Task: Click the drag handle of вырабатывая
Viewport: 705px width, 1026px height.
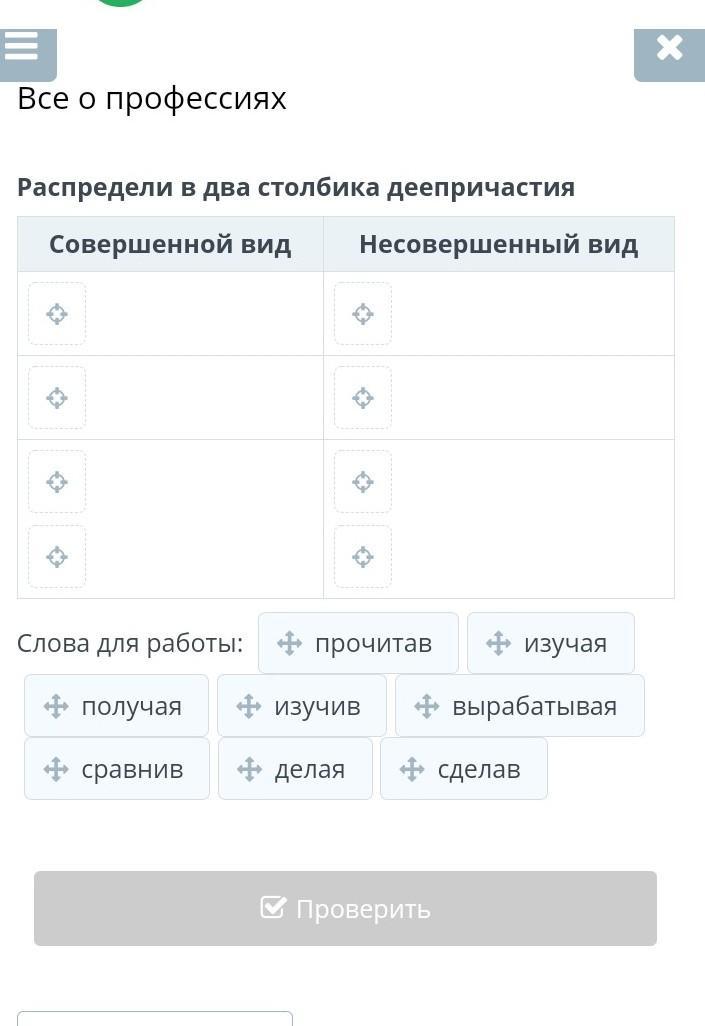Action: [x=427, y=706]
